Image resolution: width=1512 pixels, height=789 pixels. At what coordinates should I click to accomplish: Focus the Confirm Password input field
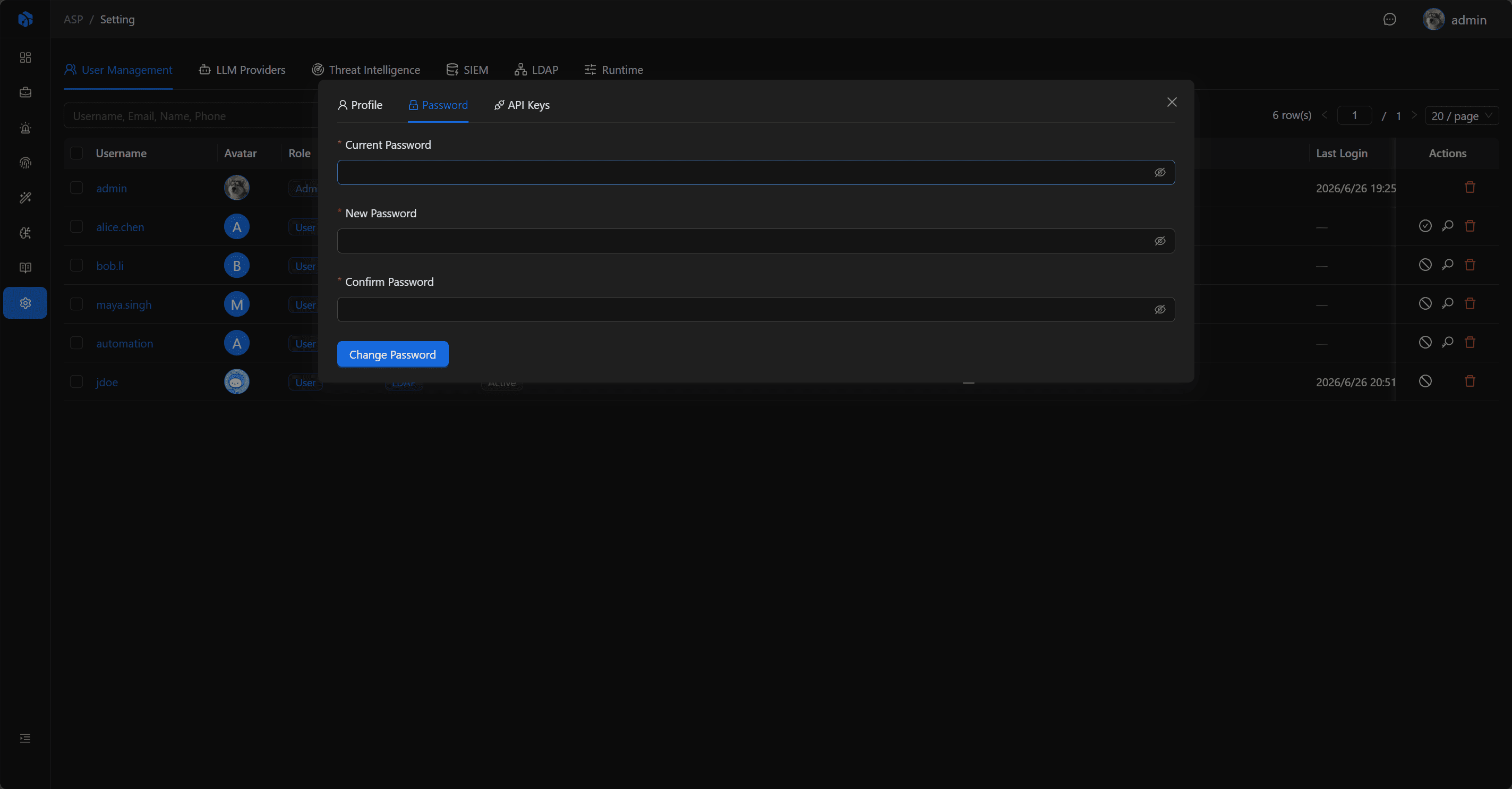pos(756,309)
